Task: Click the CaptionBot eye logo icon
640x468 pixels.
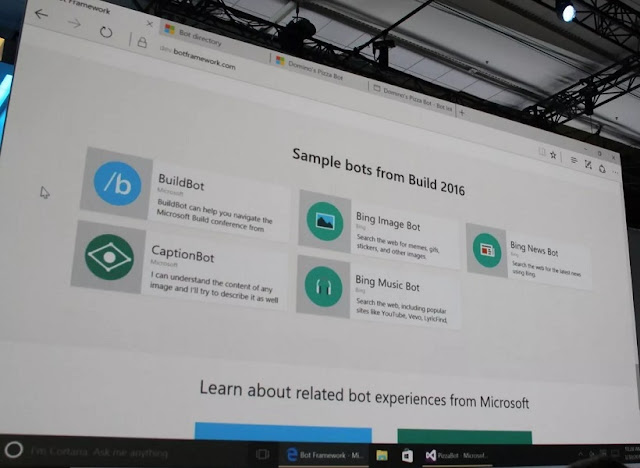Action: tap(109, 257)
